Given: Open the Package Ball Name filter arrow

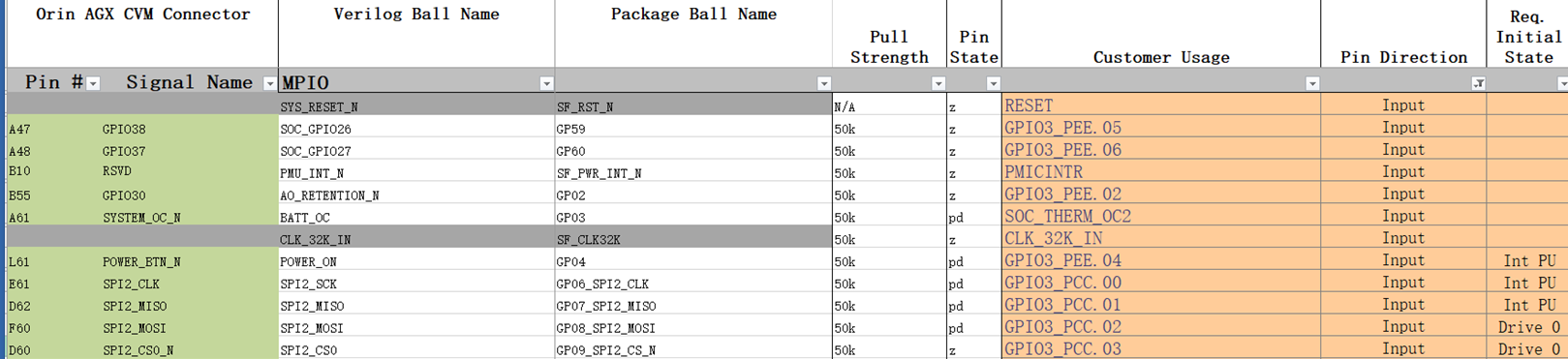Looking at the screenshot, I should coord(823,84).
